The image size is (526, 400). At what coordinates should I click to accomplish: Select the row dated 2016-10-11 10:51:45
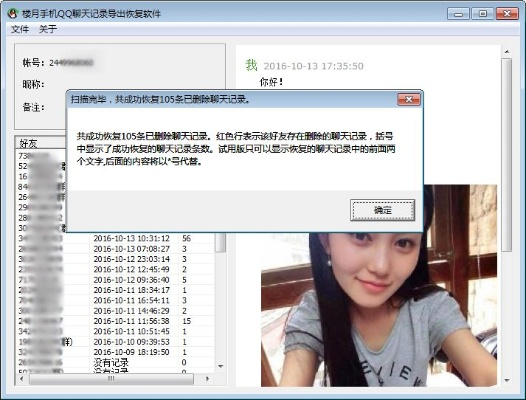(115, 332)
